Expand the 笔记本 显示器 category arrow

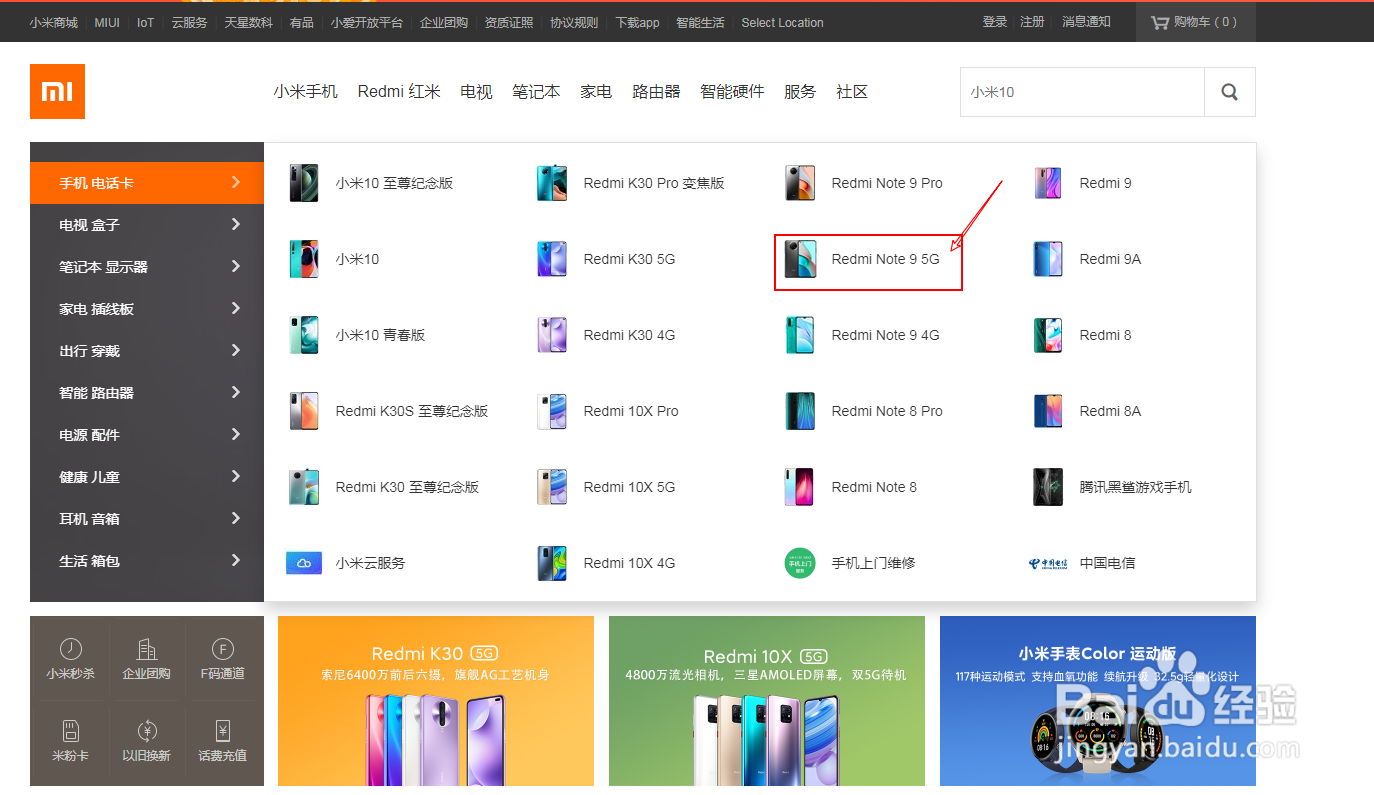pos(236,266)
